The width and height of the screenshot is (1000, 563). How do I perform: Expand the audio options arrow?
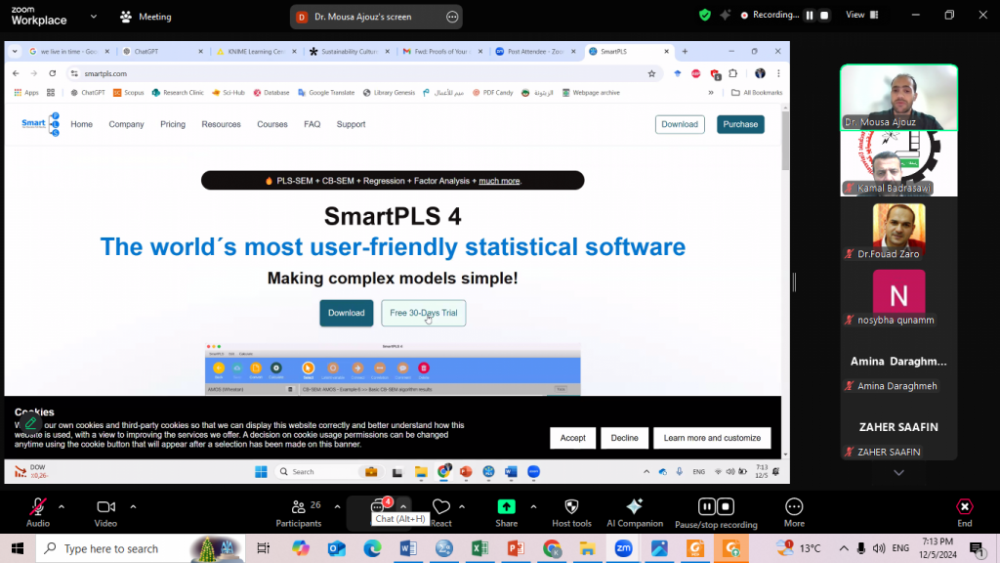(61, 507)
